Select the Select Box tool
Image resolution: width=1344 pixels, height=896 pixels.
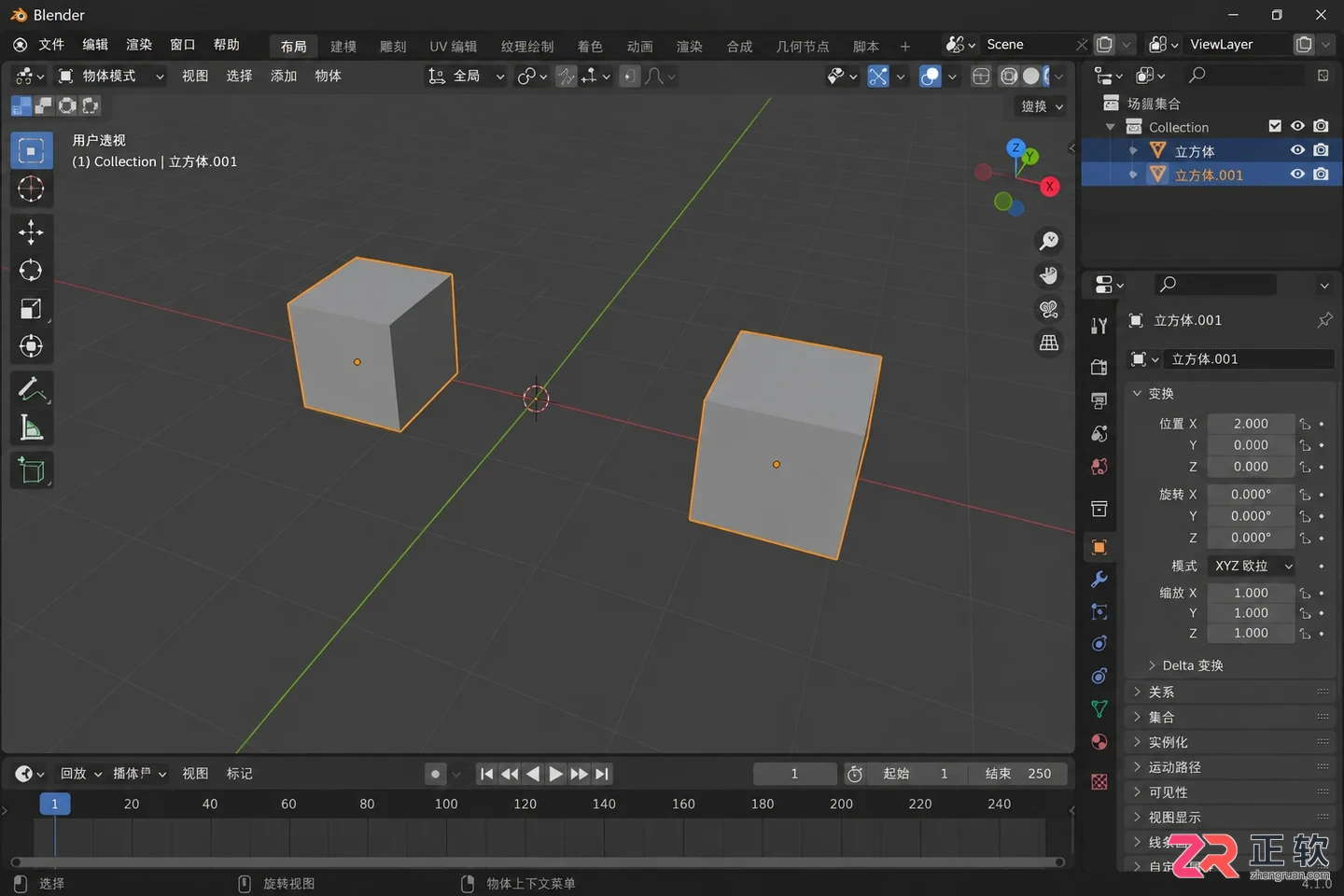tap(31, 151)
